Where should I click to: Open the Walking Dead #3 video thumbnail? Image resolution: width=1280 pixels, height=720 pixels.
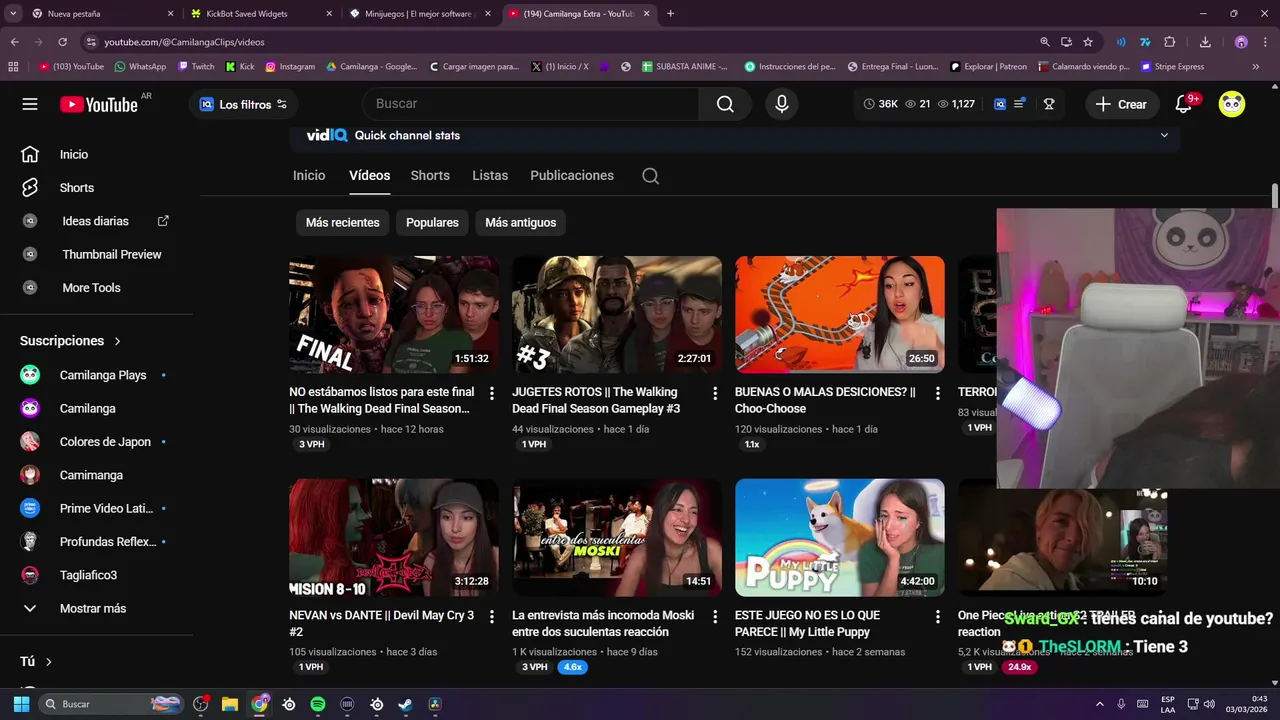pos(617,315)
